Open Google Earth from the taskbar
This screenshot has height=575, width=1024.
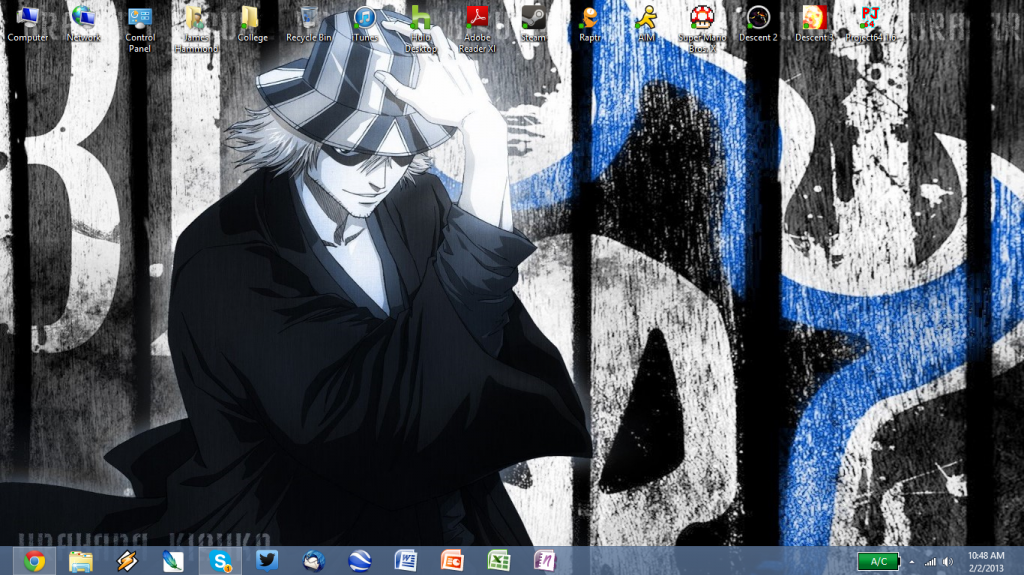tap(360, 561)
